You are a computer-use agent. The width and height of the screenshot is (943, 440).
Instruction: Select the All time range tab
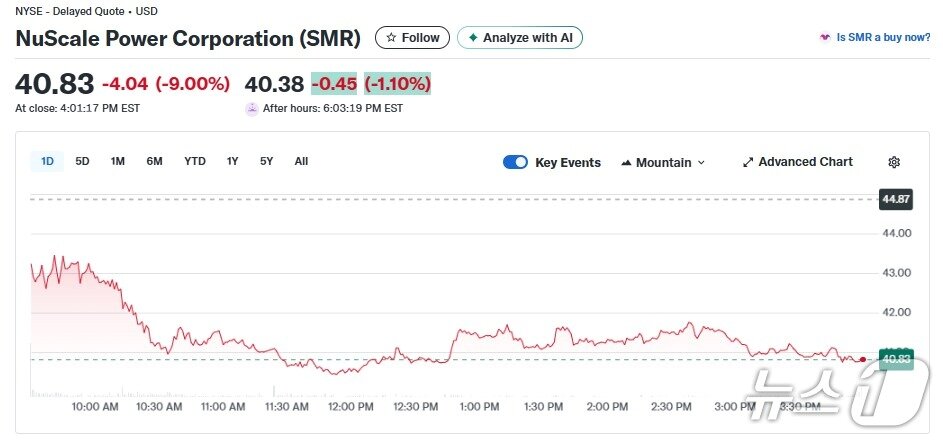(301, 161)
